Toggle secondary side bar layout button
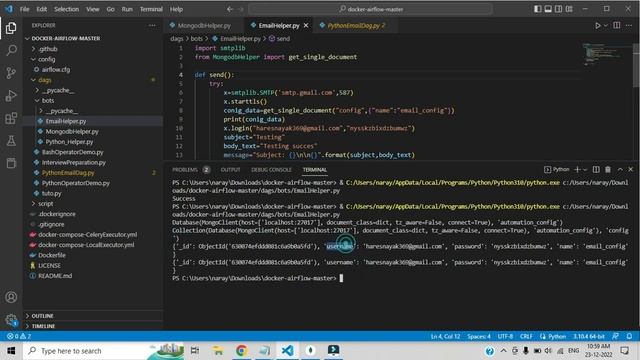 (558, 9)
